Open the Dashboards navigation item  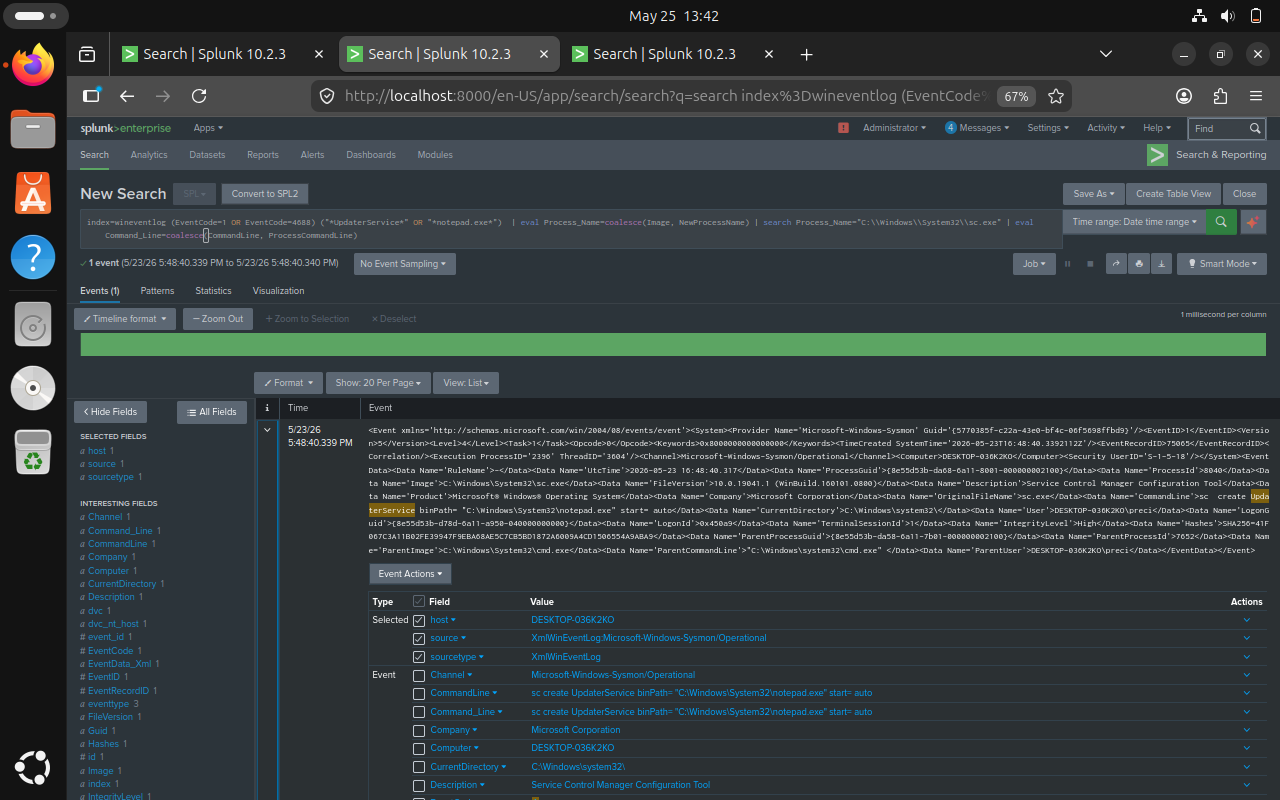371,155
